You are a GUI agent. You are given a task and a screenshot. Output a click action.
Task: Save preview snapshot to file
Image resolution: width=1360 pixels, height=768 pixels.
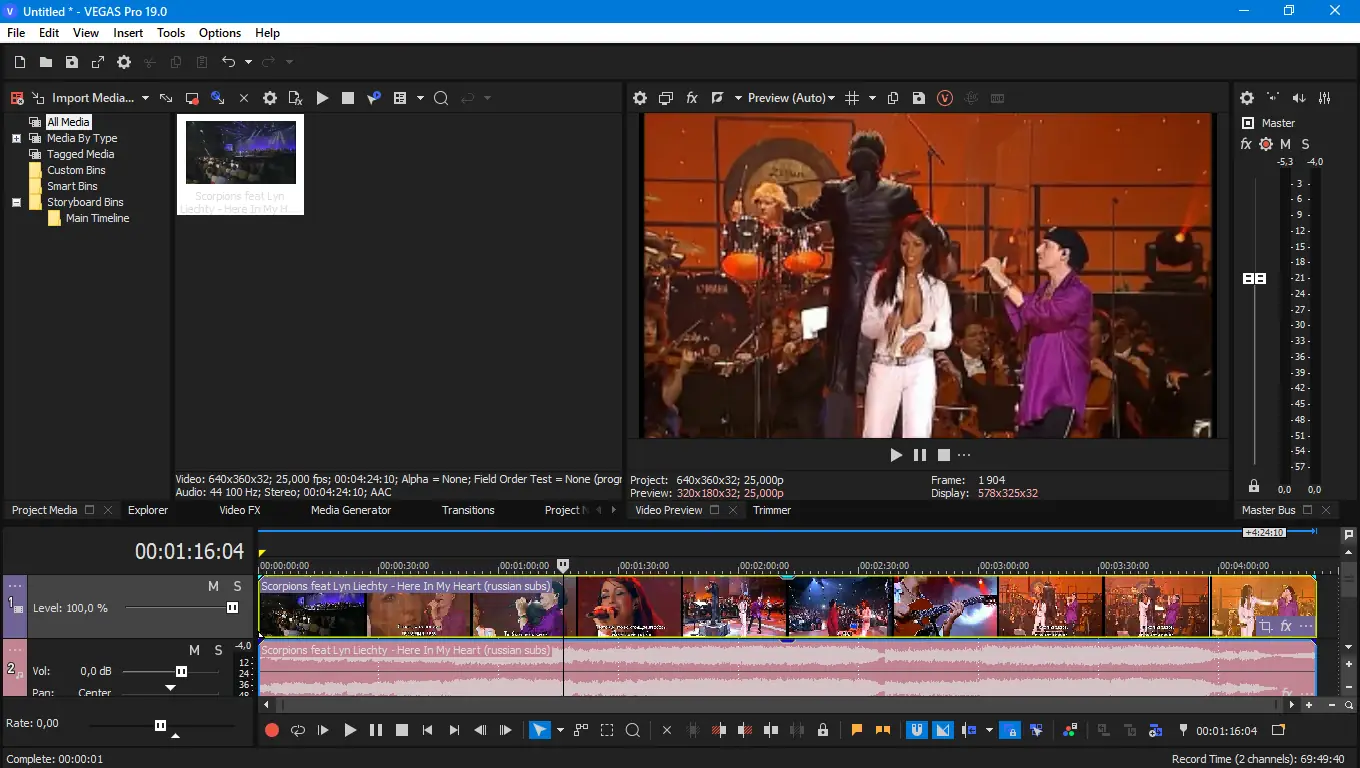(x=919, y=98)
